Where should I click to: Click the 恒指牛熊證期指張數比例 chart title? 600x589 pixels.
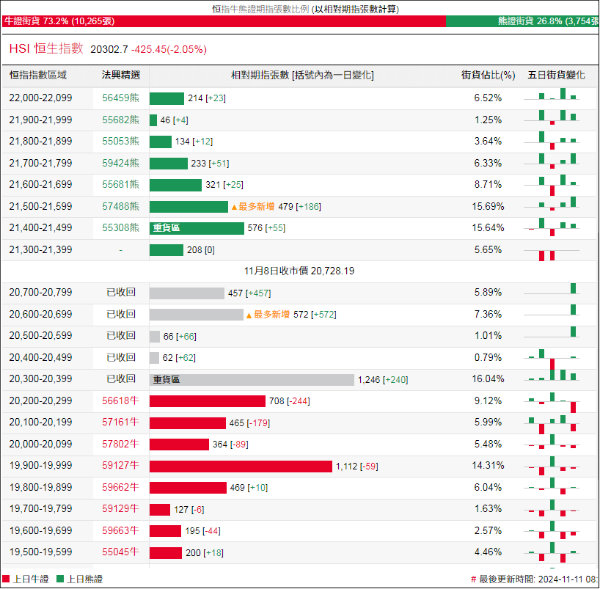tap(305, 9)
